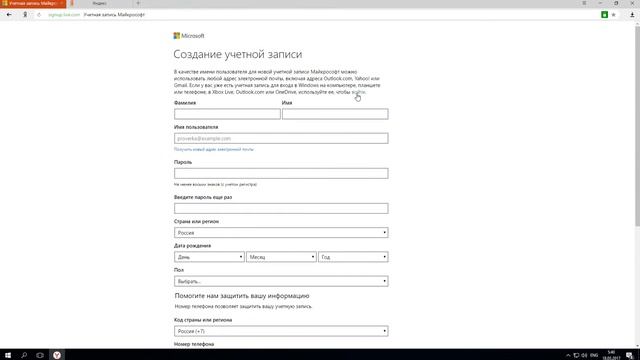Open the Пол dropdown showing Выбрать

coord(281,281)
